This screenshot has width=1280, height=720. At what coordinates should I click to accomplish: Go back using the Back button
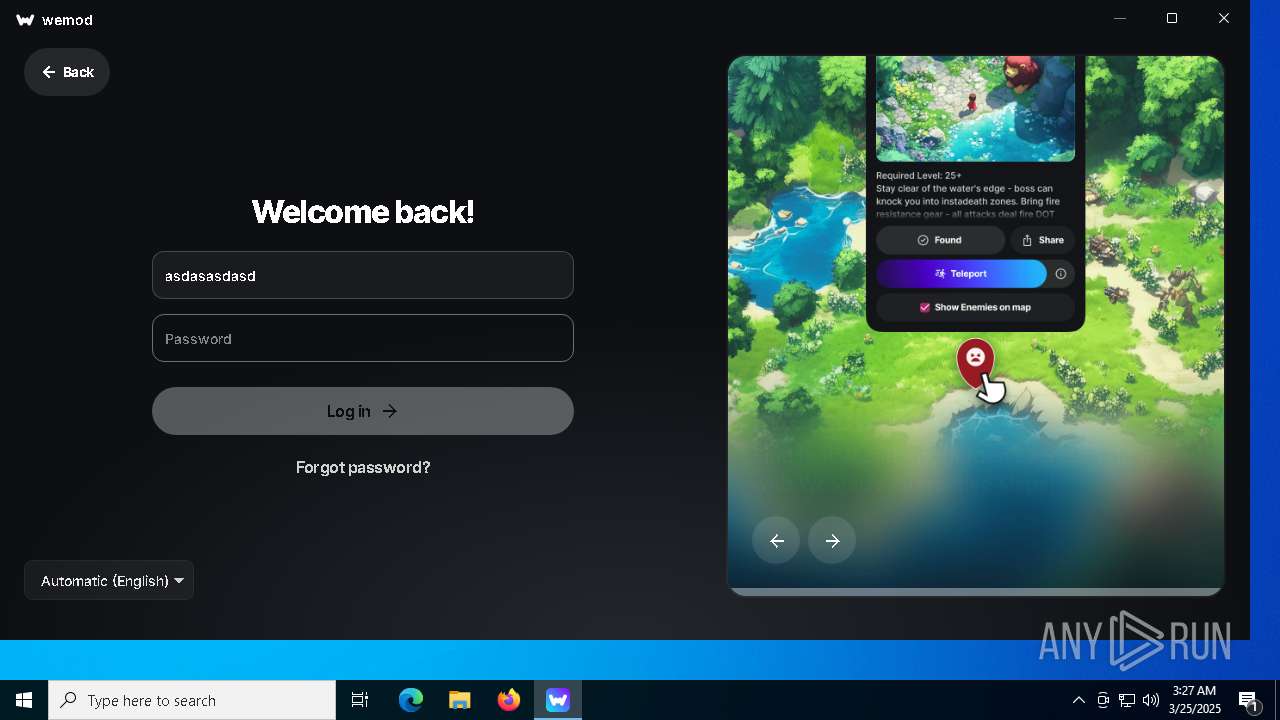click(x=67, y=72)
